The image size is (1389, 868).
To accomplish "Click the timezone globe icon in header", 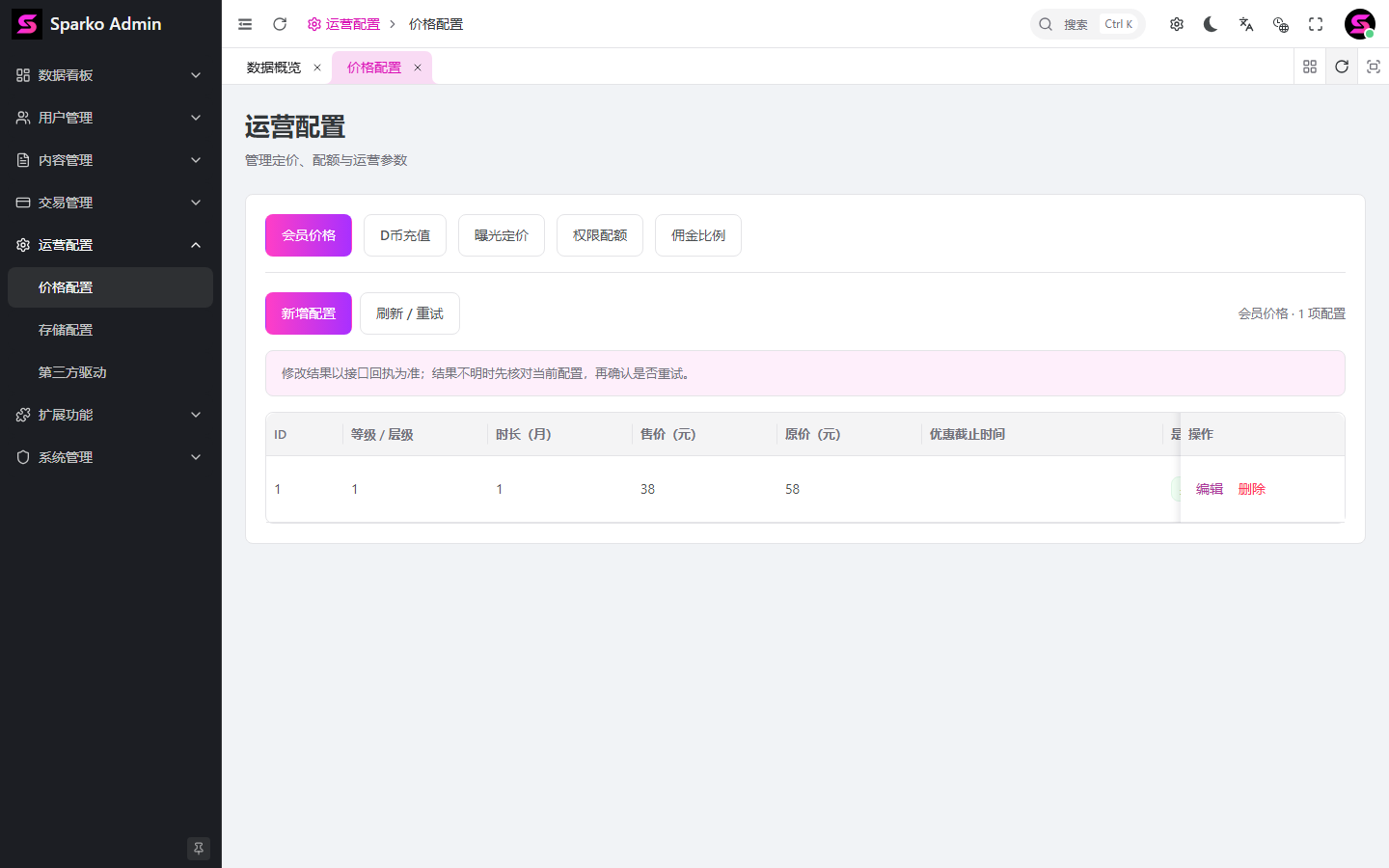I will click(1281, 24).
